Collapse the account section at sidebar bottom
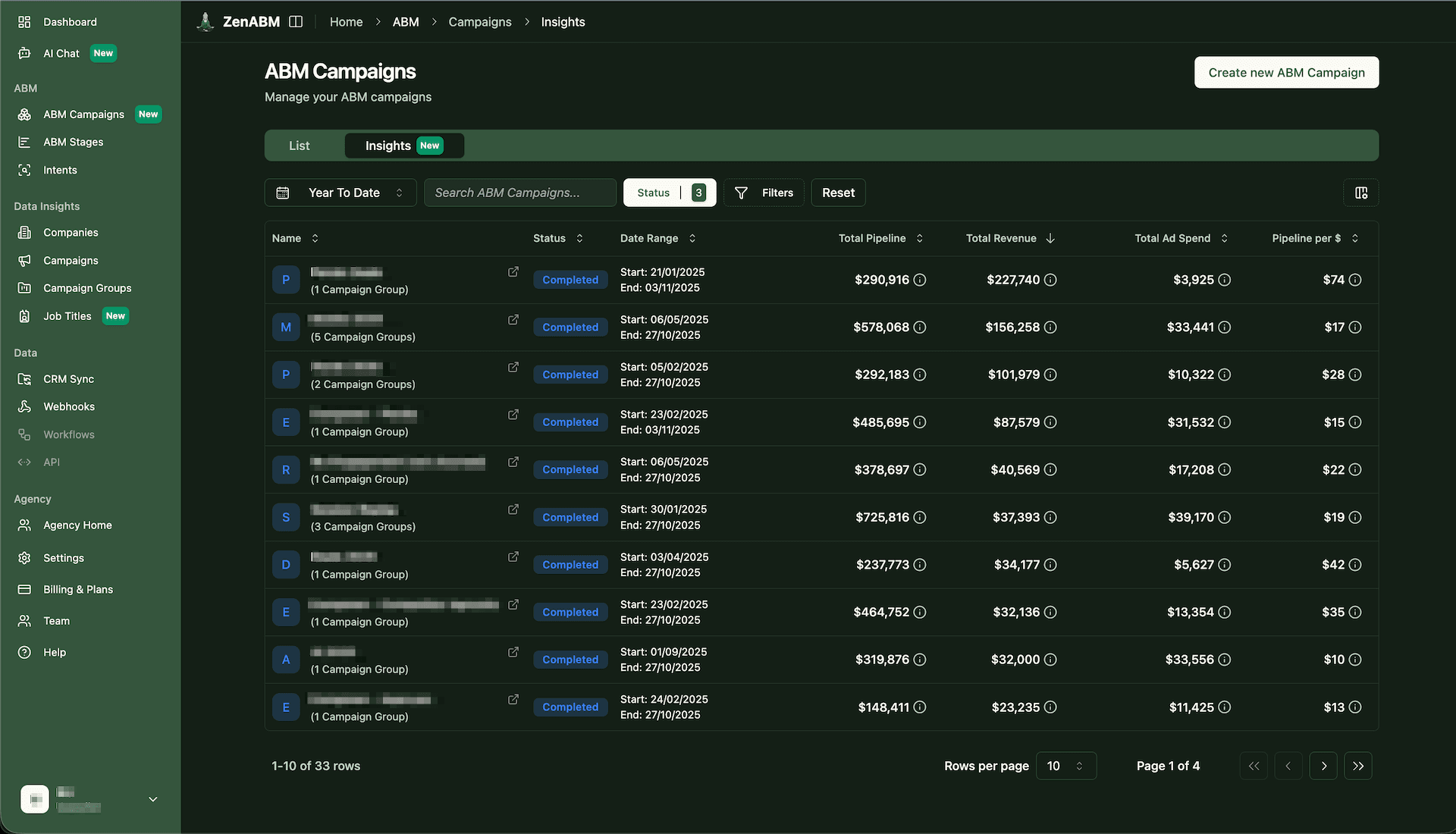The width and height of the screenshot is (1456, 834). [152, 799]
